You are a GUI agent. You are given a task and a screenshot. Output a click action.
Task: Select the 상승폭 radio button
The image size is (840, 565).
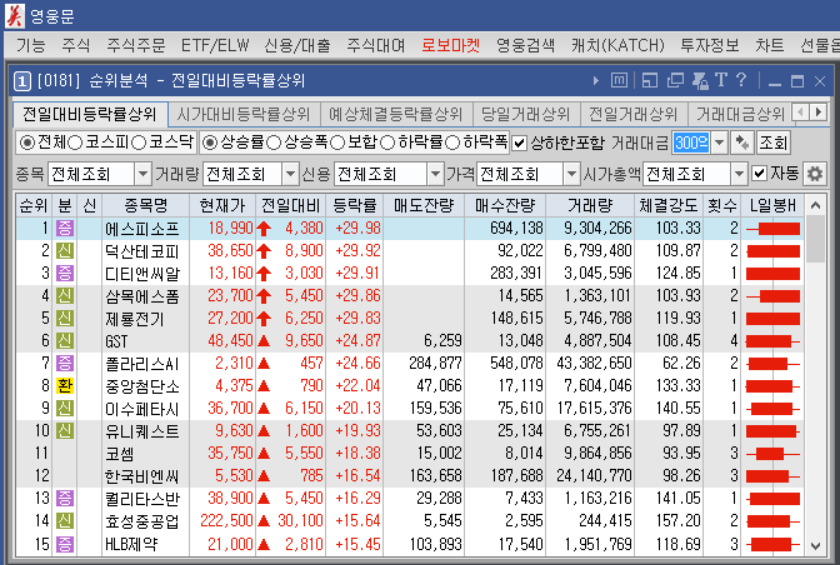click(274, 142)
